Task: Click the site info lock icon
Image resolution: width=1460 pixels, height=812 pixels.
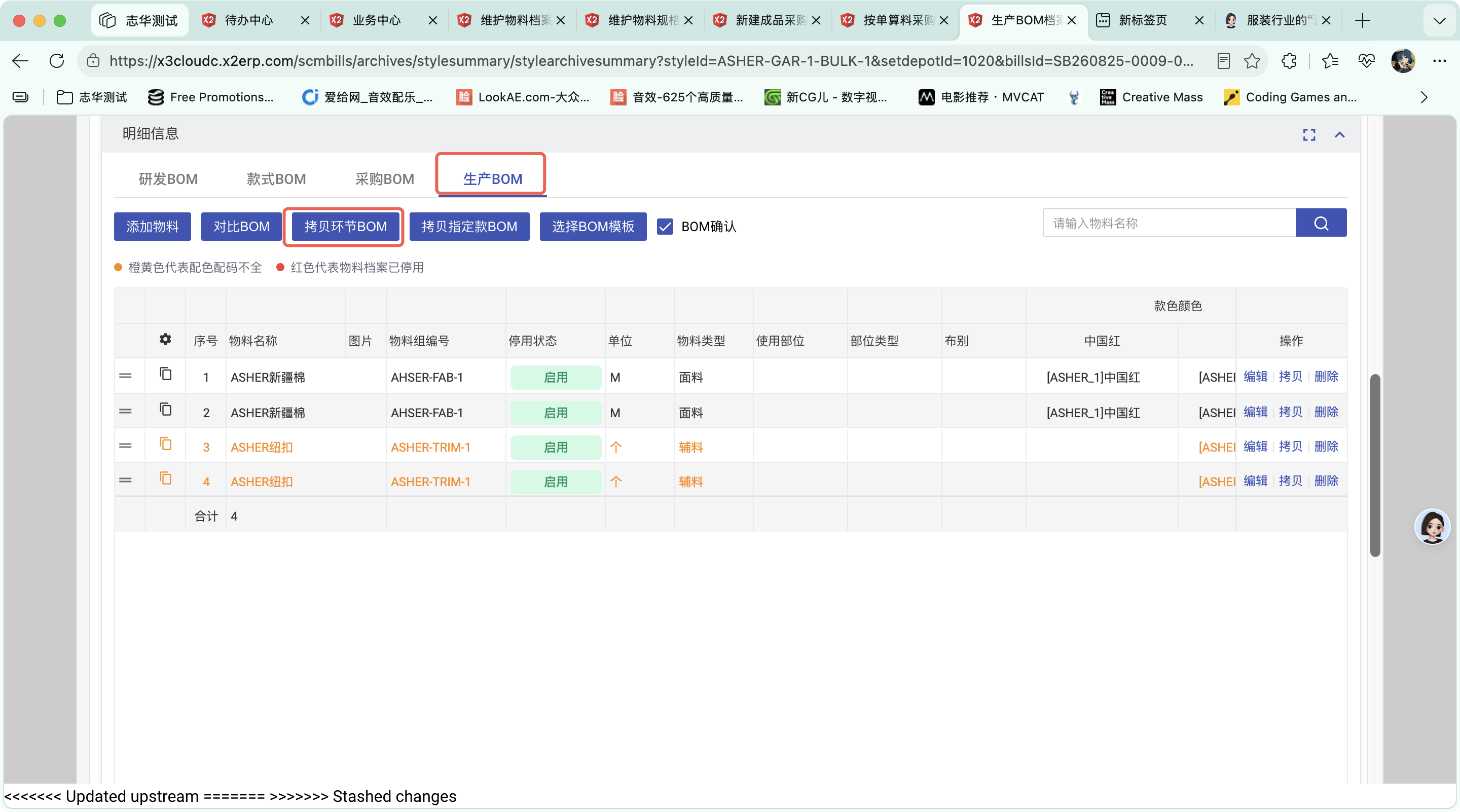Action: pos(93,61)
